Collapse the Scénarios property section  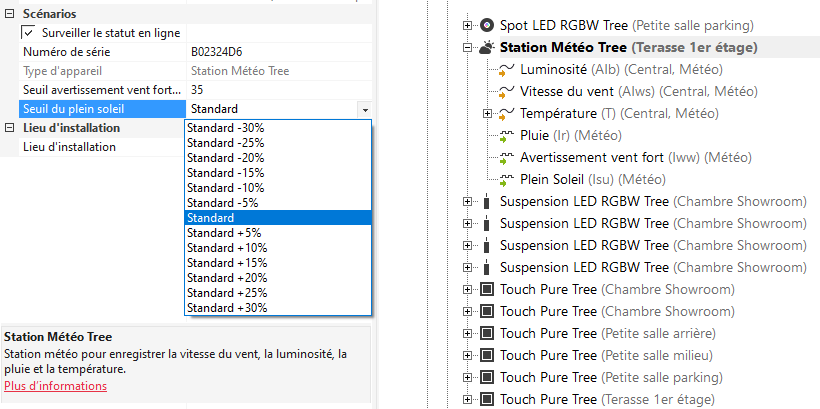point(9,14)
